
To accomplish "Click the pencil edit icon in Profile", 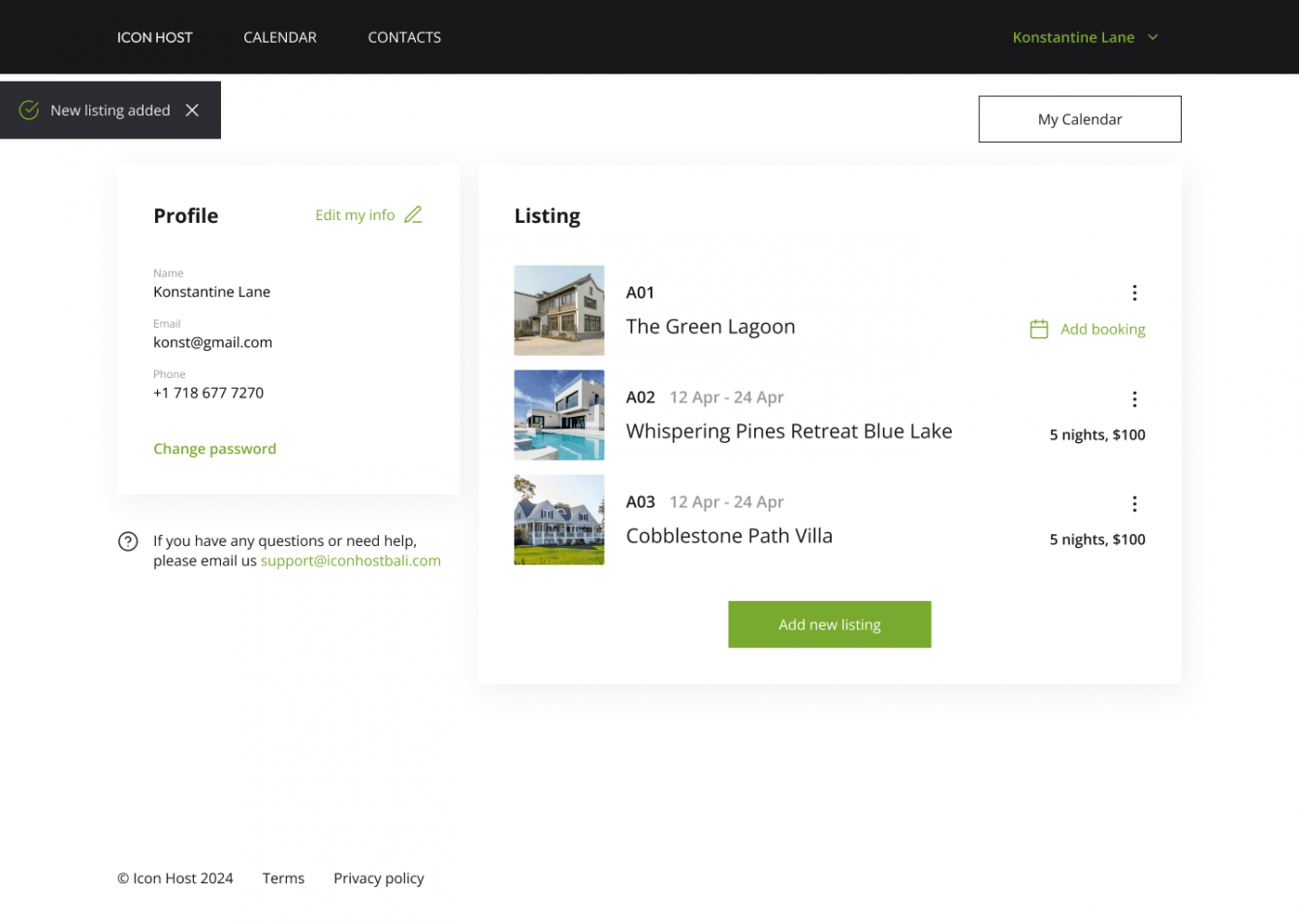I will 413,214.
